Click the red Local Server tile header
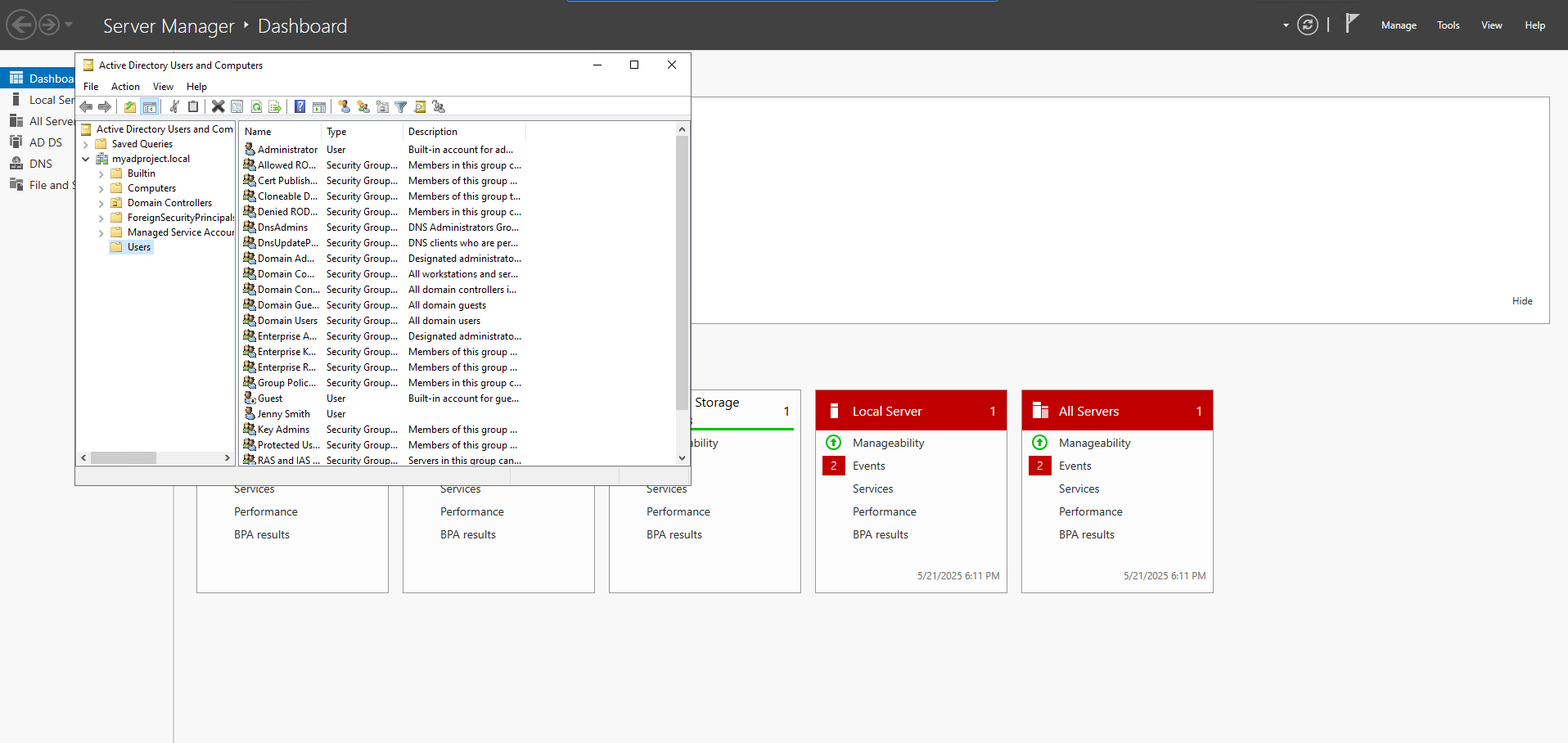Screen dimensions: 1568x743 pyautogui.click(x=911, y=411)
